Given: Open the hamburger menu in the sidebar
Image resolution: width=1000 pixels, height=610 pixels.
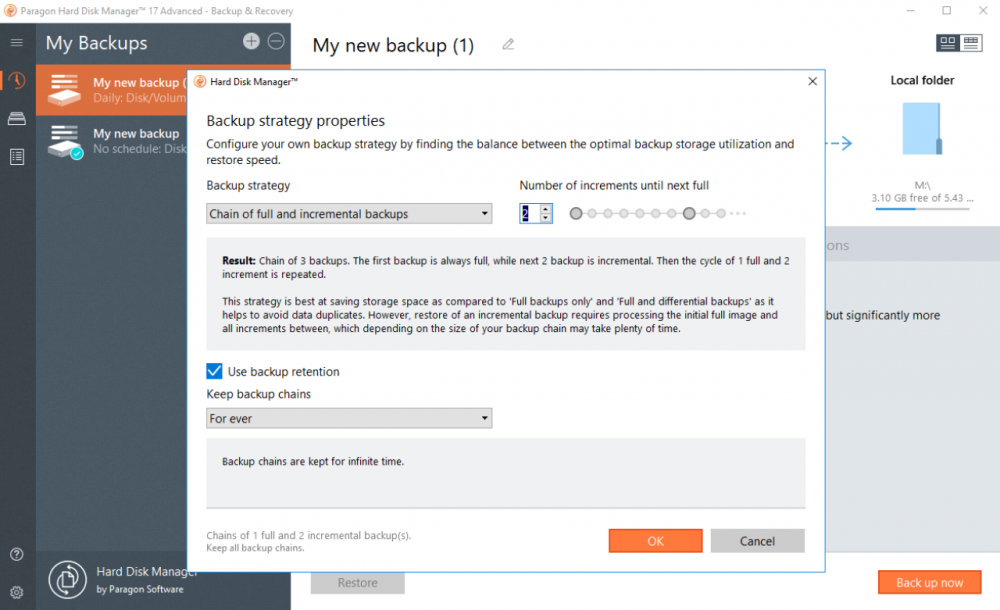Looking at the screenshot, I should [16, 43].
